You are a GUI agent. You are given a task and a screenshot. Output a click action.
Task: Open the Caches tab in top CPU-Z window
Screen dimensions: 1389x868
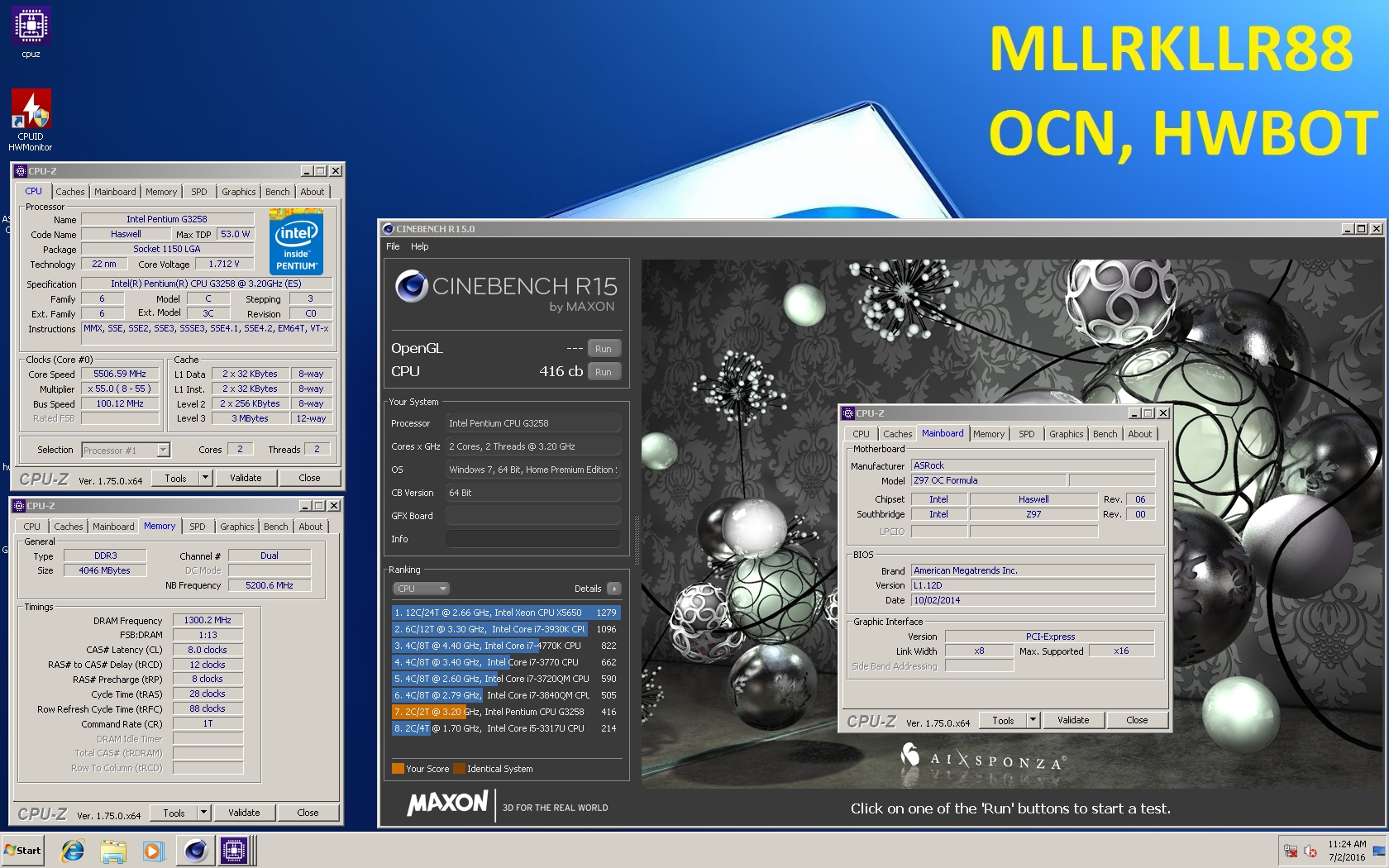pyautogui.click(x=70, y=192)
